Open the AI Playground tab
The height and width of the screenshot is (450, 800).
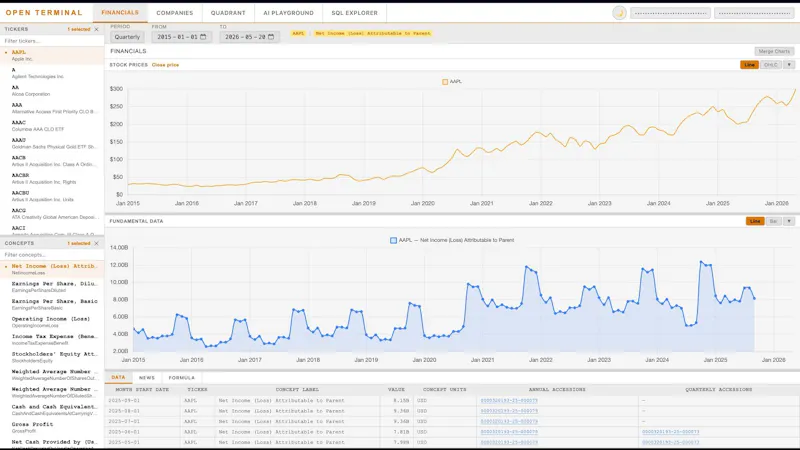point(288,13)
